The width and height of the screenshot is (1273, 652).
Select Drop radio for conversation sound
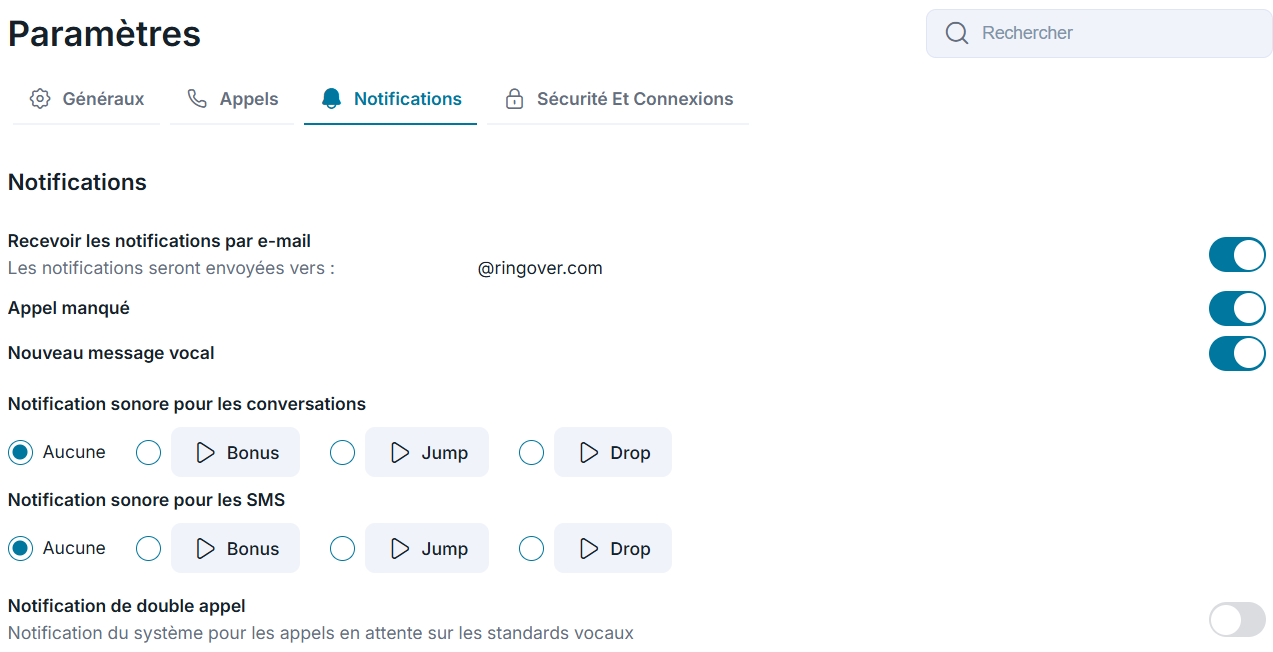531,453
